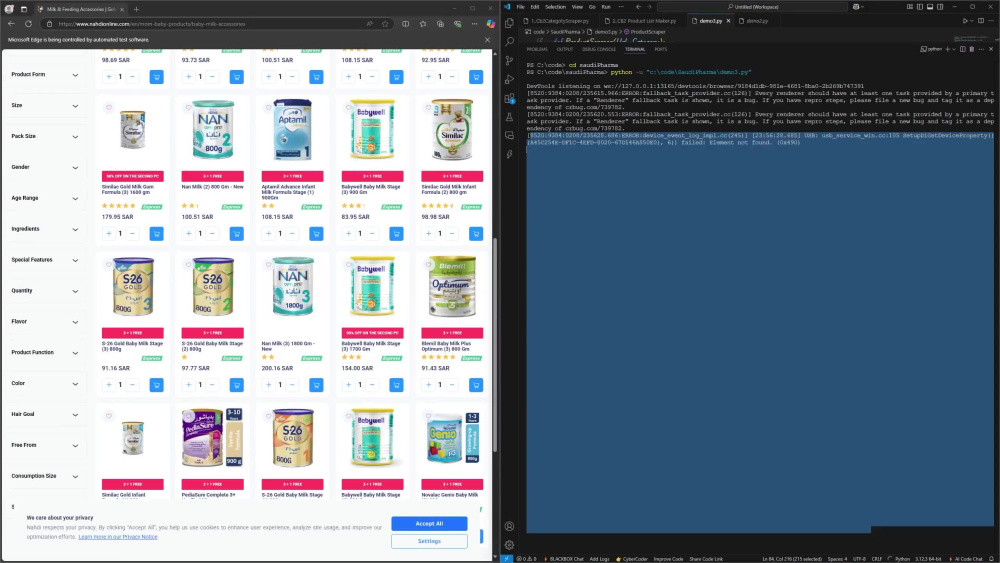Add S-26 Gold Stage 3 (91.16 SAR) to cart
Screen dimensions: 1000x563
[x=156, y=385]
